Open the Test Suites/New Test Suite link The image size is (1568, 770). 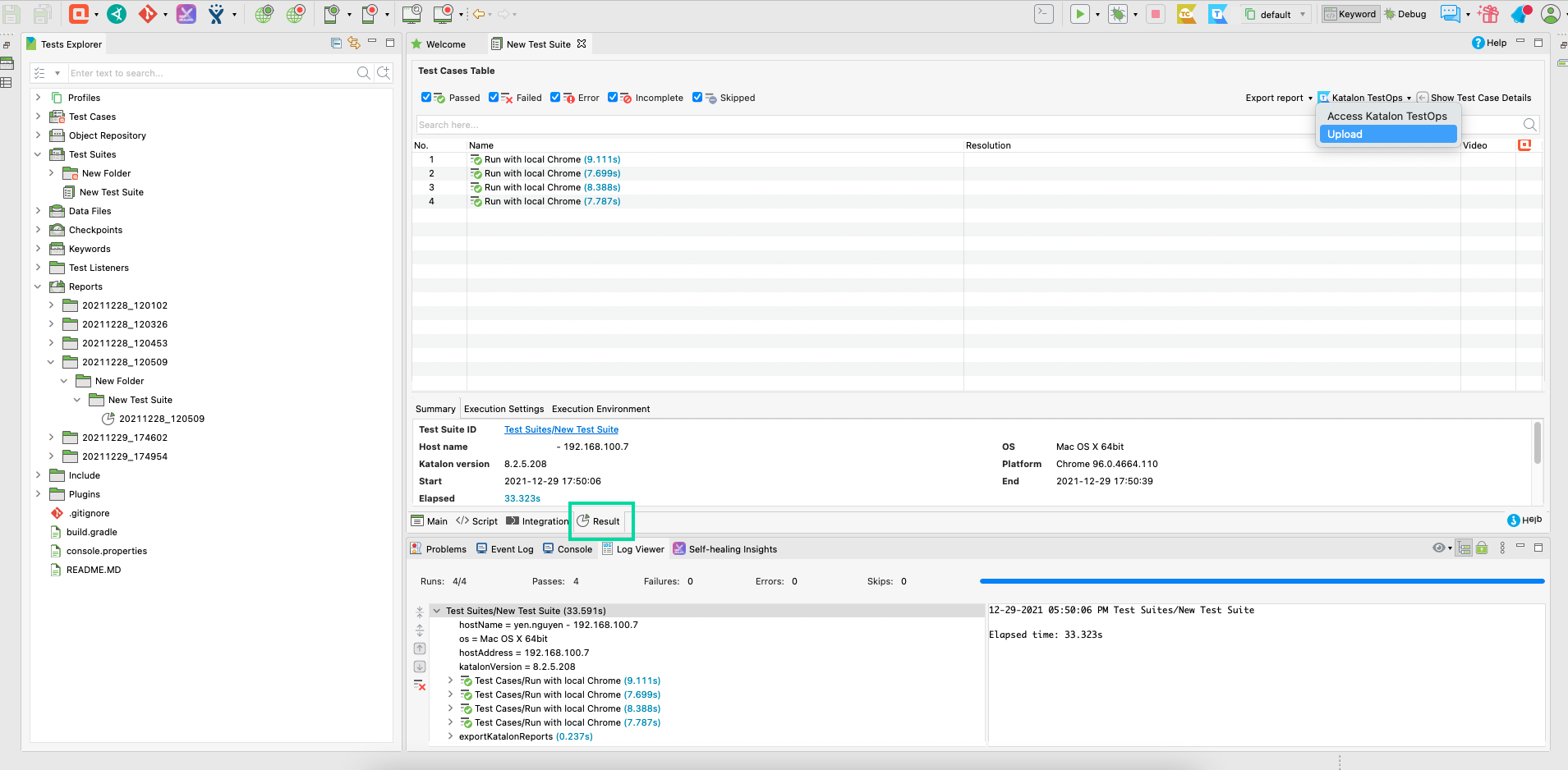pyautogui.click(x=561, y=429)
